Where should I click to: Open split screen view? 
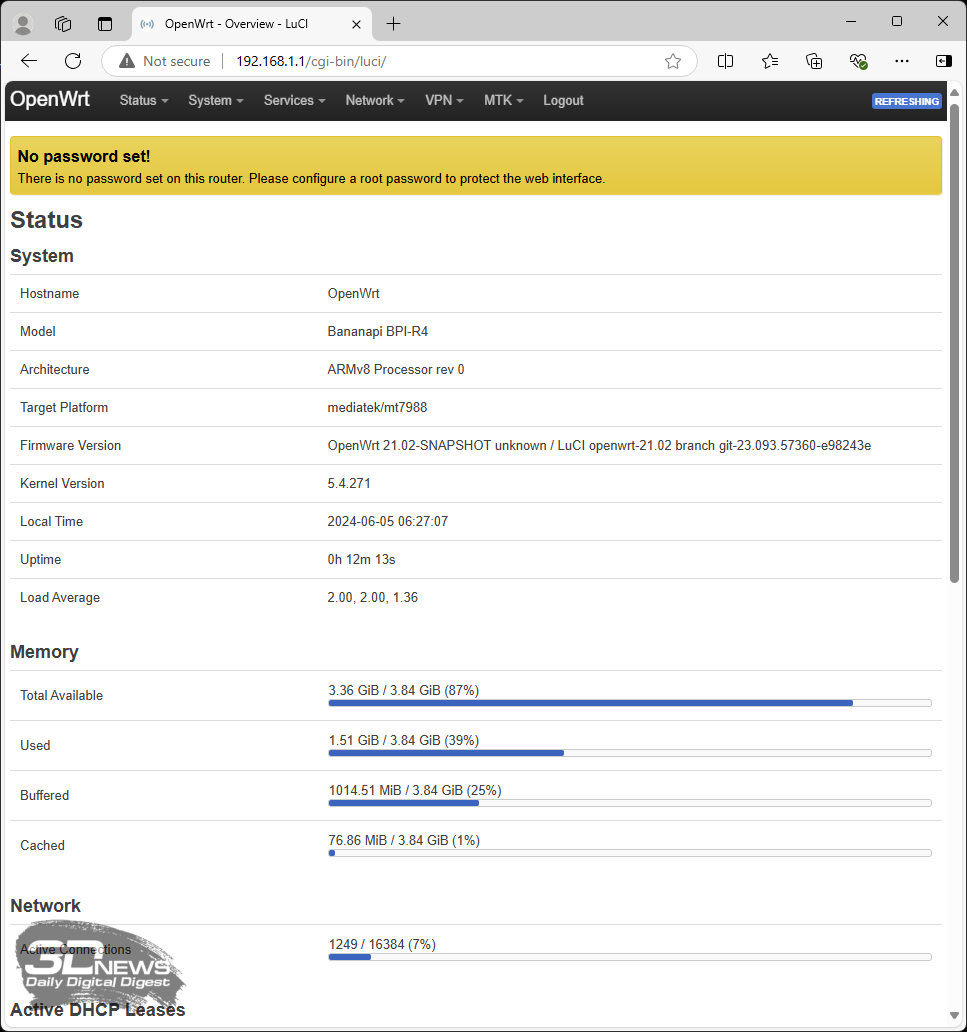[725, 61]
